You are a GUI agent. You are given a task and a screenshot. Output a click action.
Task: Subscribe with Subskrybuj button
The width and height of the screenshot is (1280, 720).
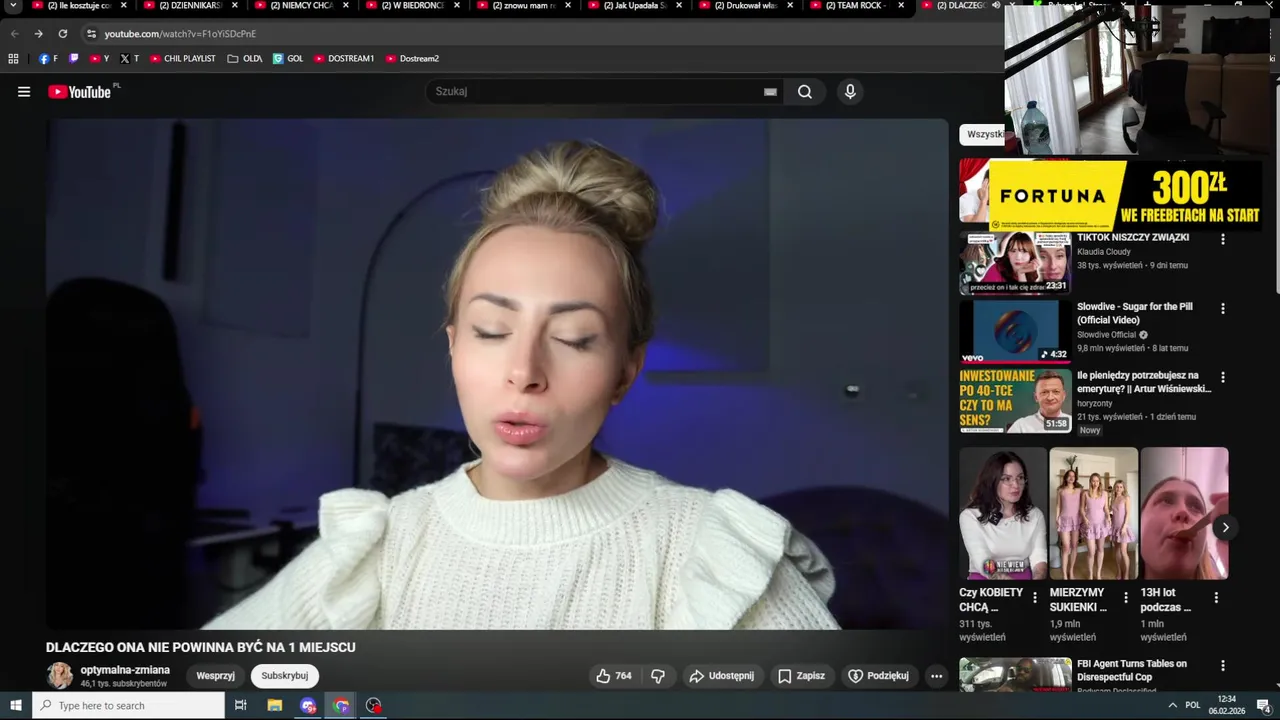point(285,676)
